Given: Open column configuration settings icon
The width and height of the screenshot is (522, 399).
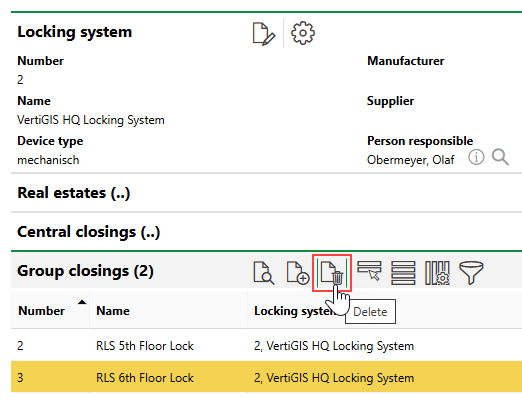Looking at the screenshot, I should [x=437, y=273].
